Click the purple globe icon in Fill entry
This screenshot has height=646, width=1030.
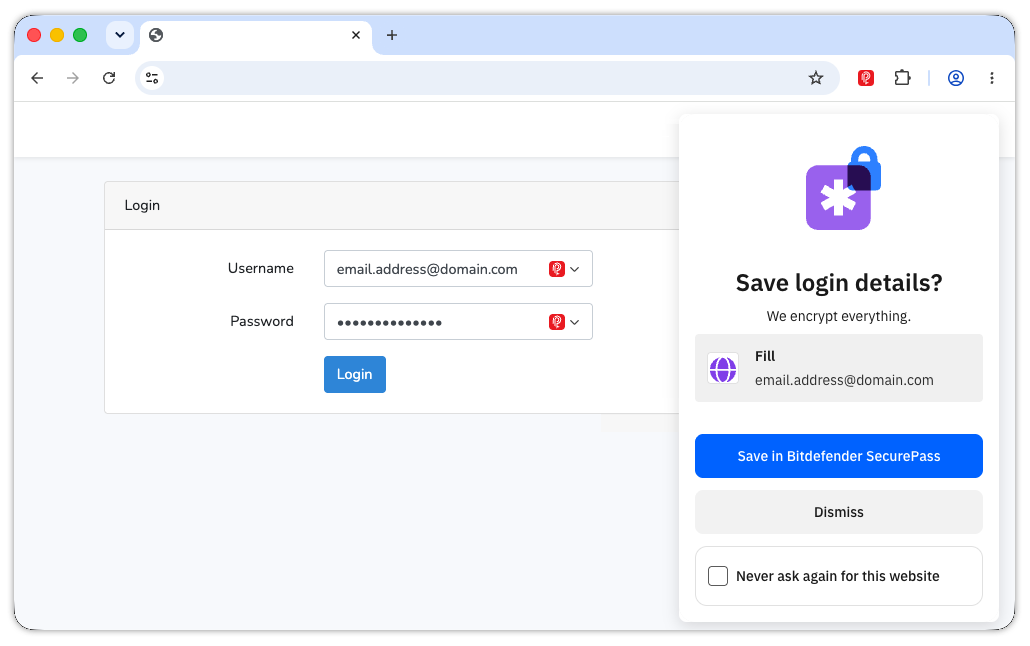(x=723, y=369)
